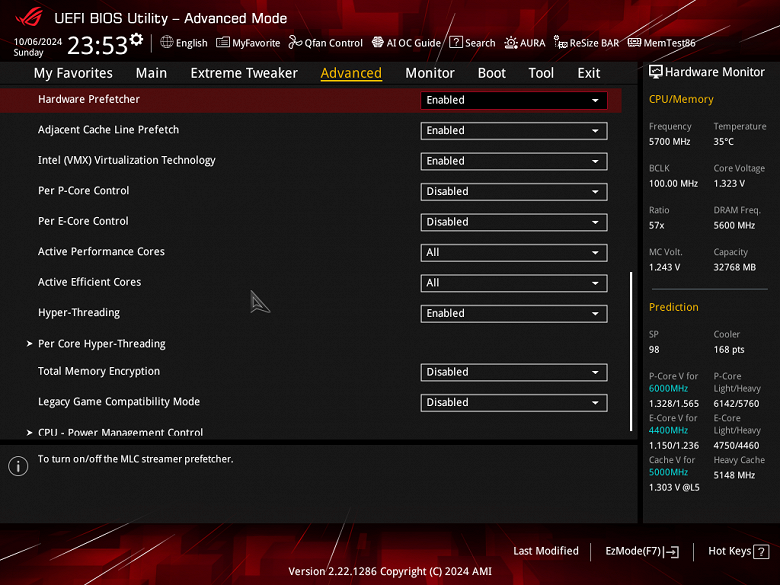This screenshot has width=780, height=585.
Task: Open the settings gear beside the clock
Action: pos(136,39)
